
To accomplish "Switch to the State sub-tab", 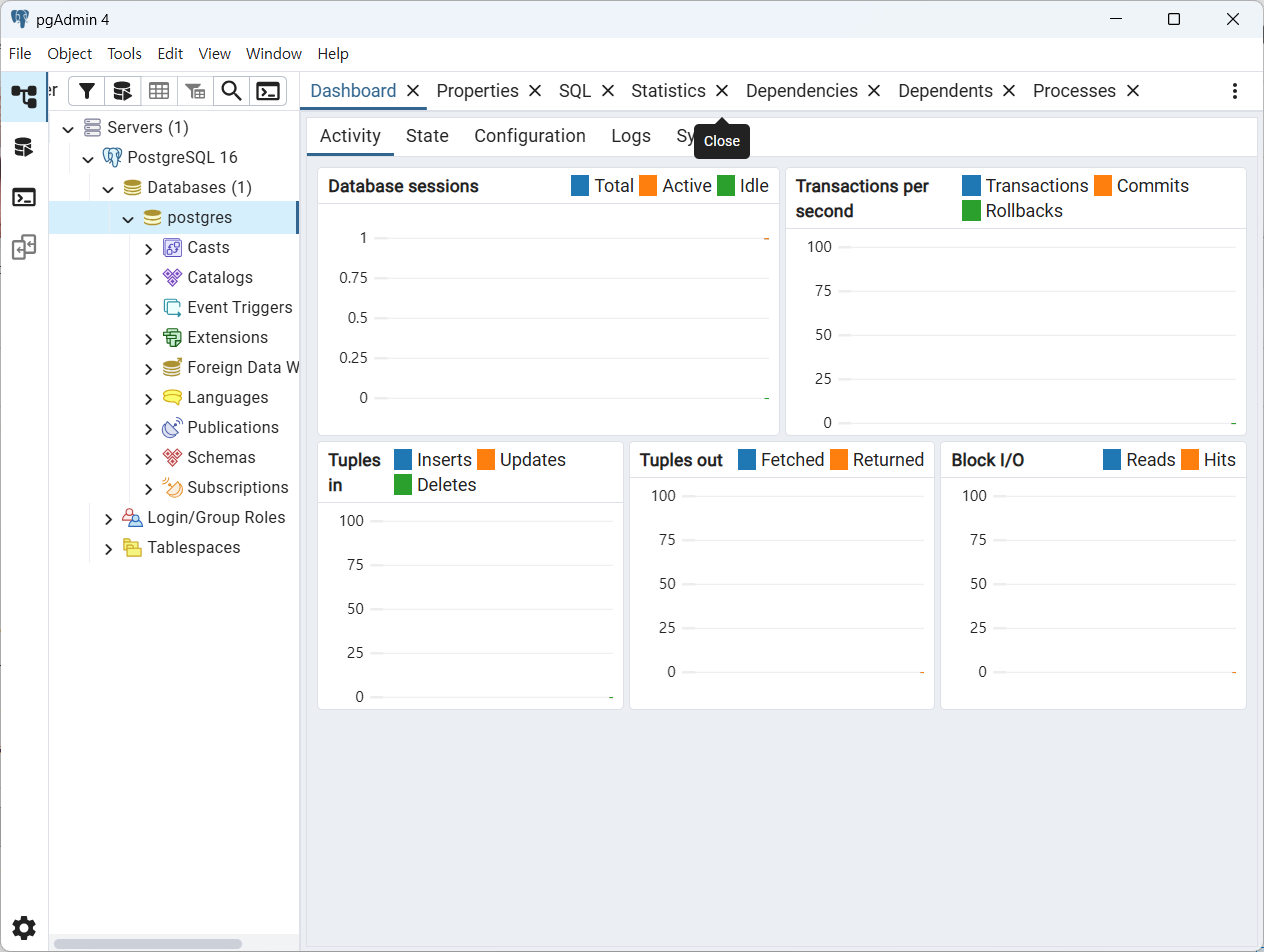I will tap(427, 136).
